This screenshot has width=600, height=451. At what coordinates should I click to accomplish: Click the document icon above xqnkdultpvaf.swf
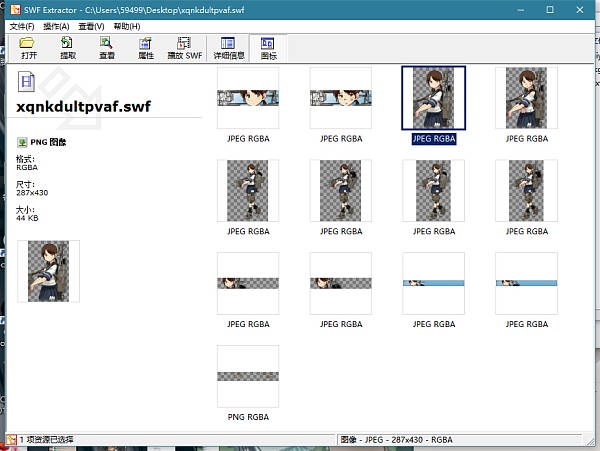(26, 81)
